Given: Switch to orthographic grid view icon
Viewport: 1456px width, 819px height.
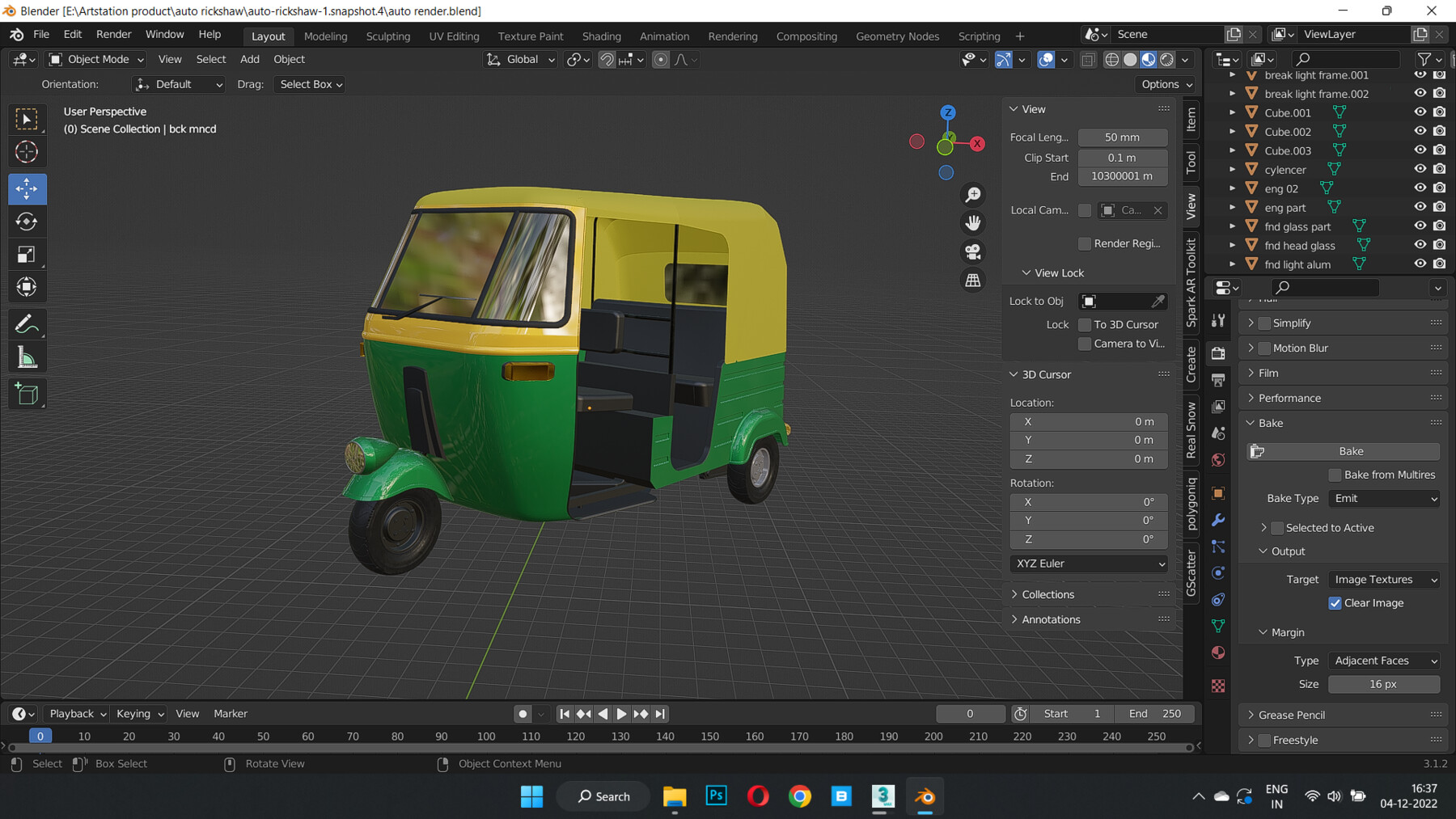Looking at the screenshot, I should (x=972, y=281).
